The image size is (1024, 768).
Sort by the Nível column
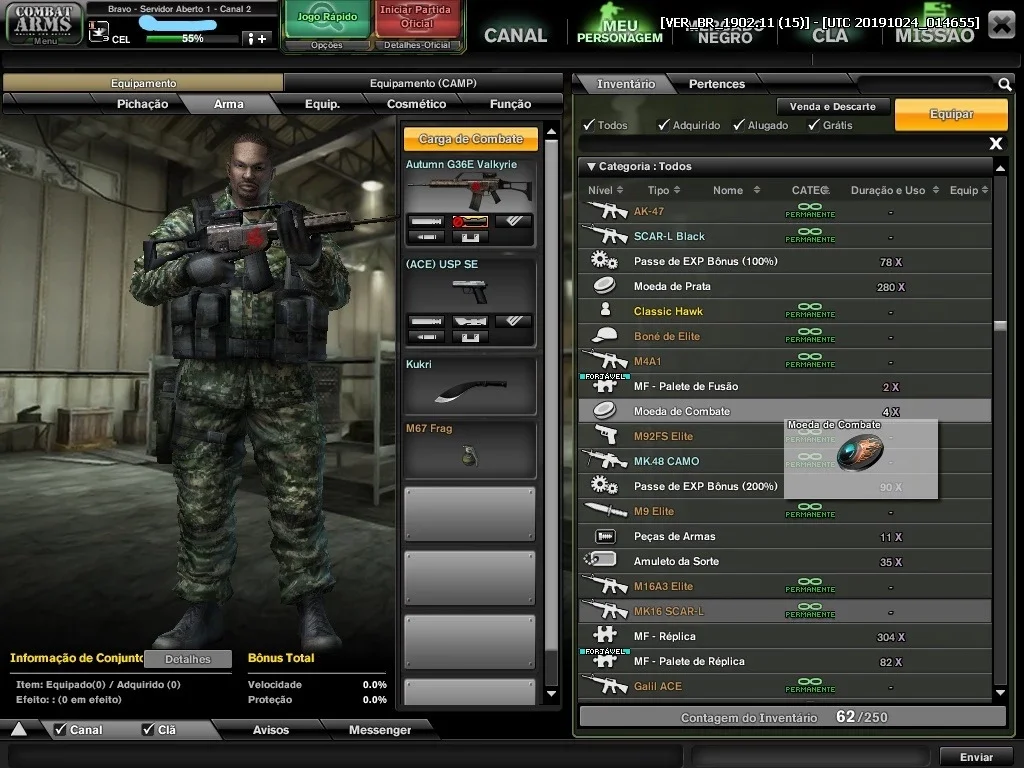pyautogui.click(x=605, y=190)
